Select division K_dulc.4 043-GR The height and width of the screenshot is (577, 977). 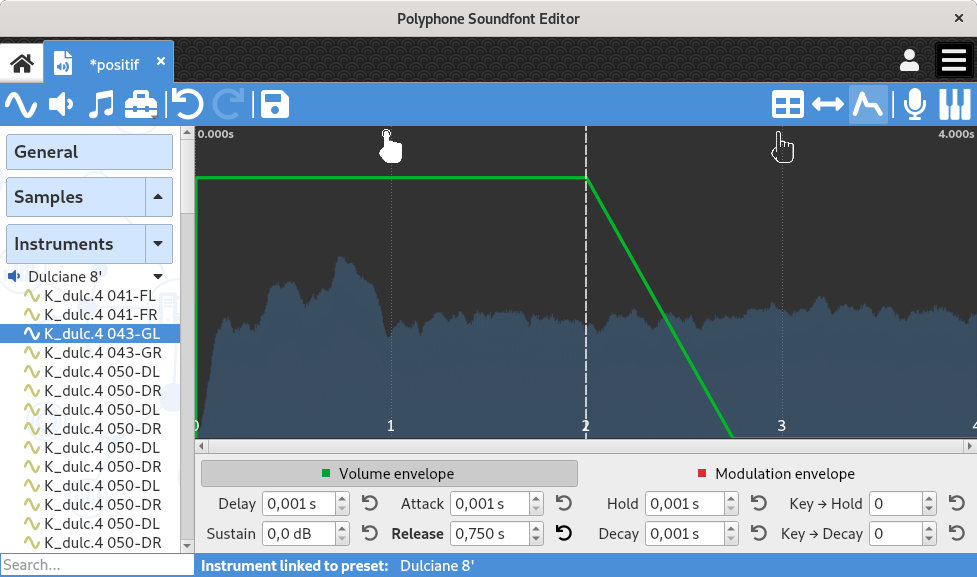pyautogui.click(x=103, y=353)
